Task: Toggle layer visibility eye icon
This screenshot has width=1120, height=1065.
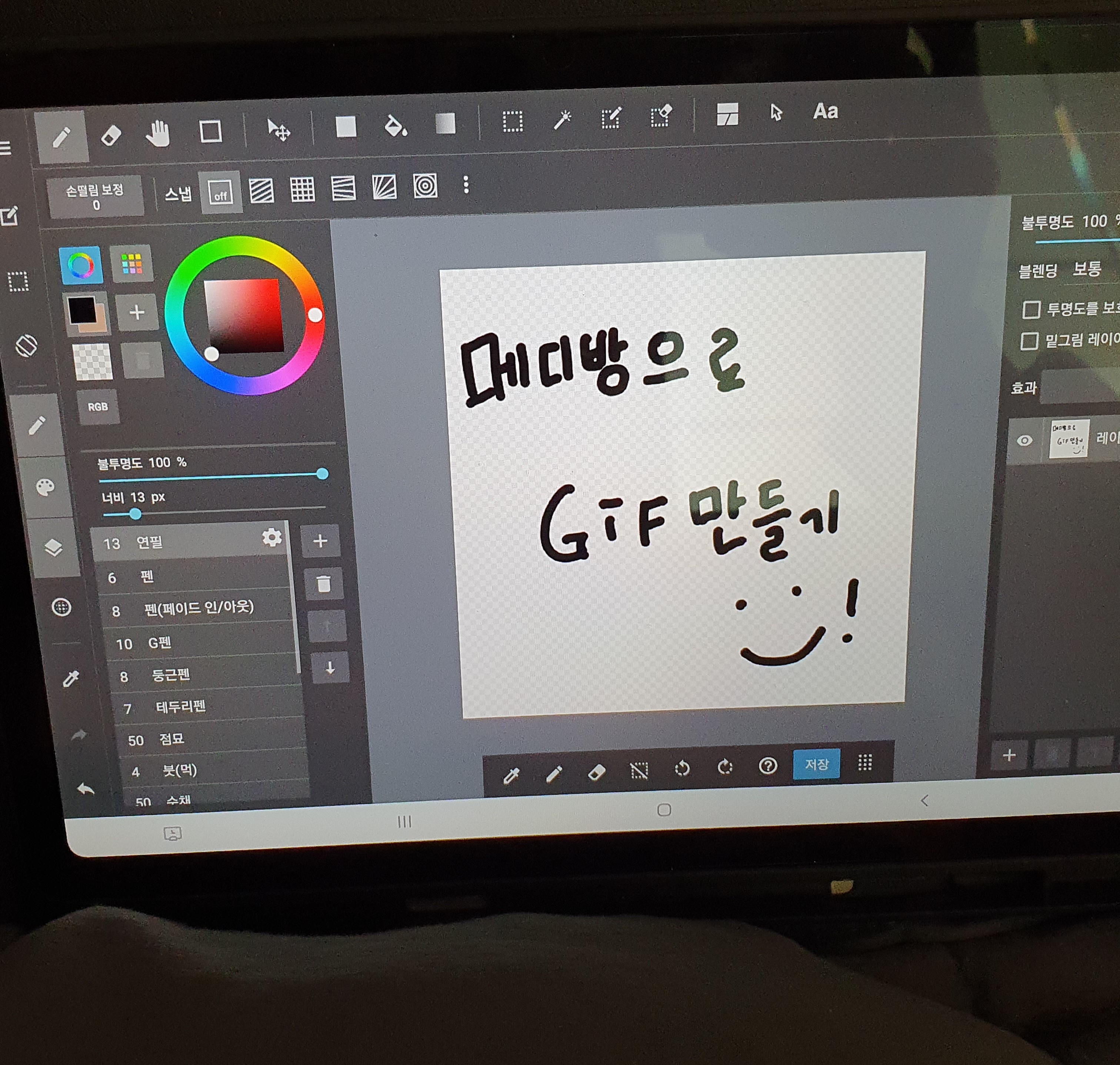Action: tap(1025, 440)
